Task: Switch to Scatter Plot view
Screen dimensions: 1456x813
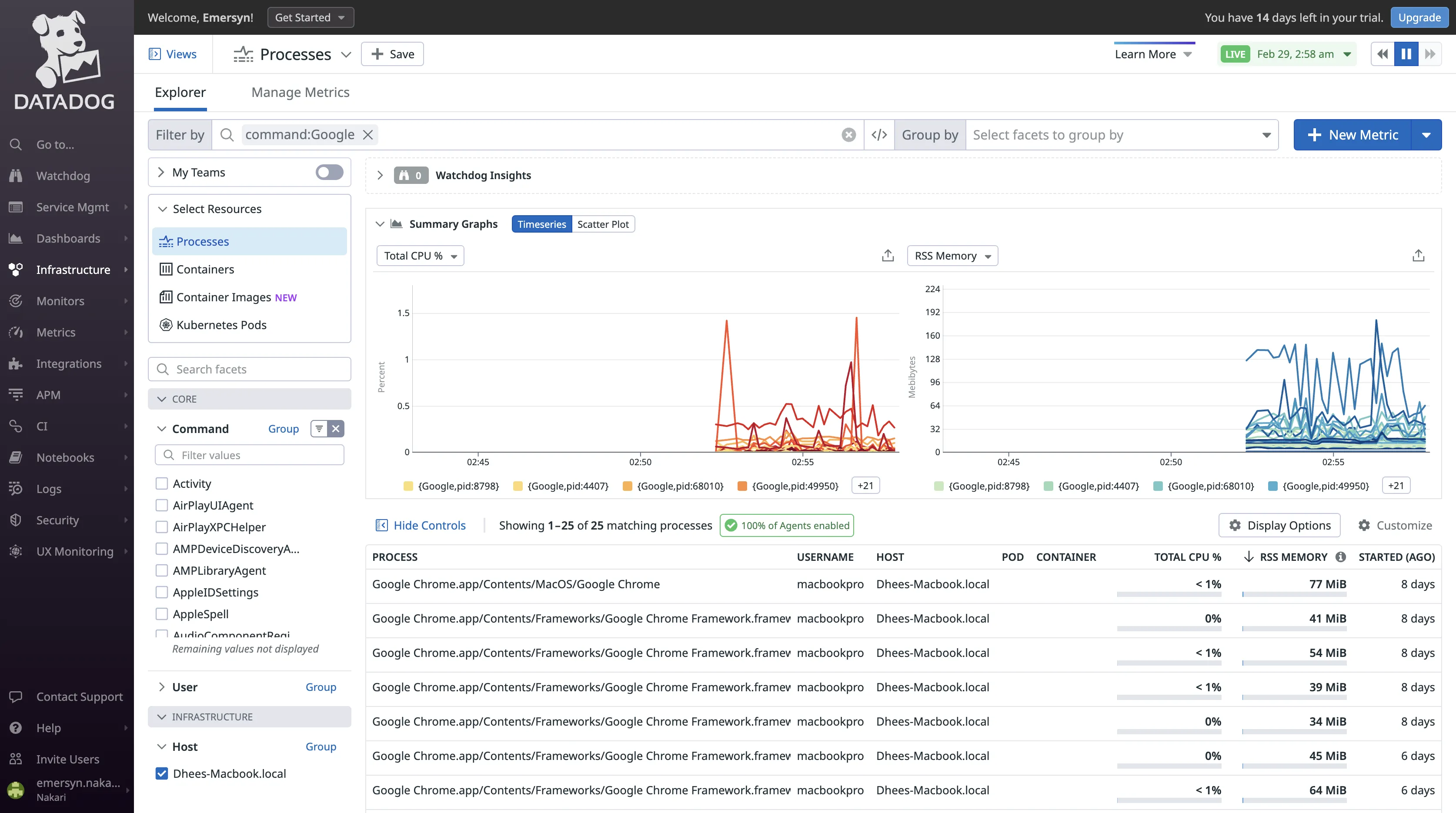Action: (602, 224)
